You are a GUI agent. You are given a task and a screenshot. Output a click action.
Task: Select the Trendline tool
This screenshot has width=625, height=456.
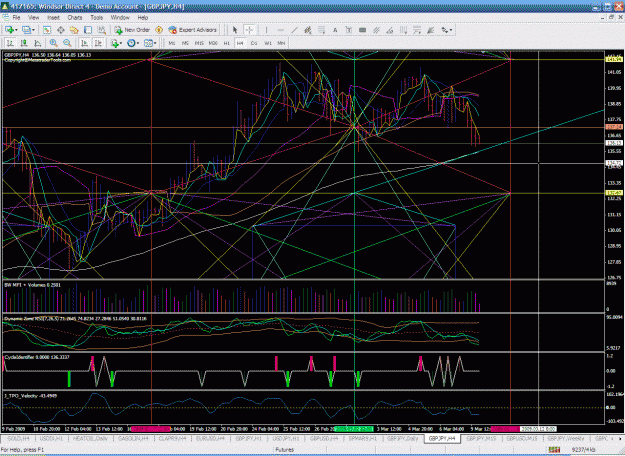[294, 30]
